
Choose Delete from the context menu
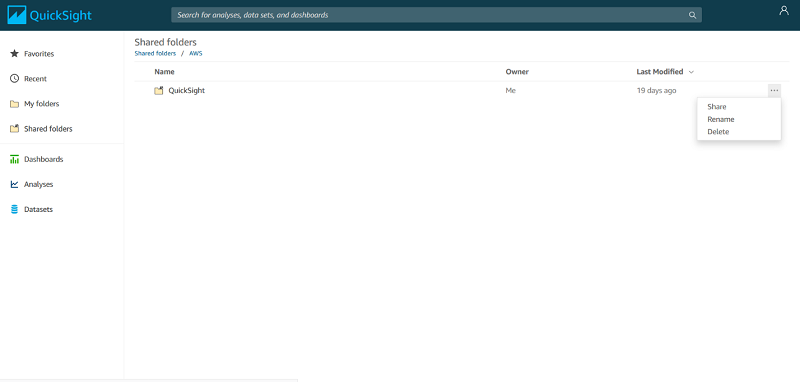coord(718,132)
